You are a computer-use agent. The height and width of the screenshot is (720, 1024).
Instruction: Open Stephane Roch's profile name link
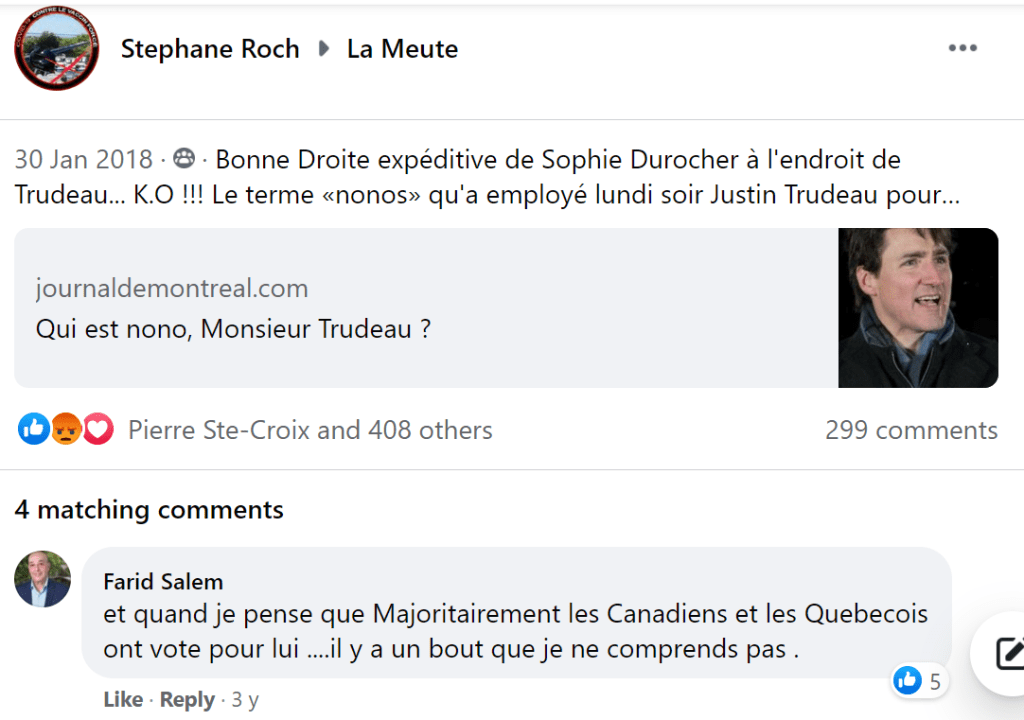210,49
